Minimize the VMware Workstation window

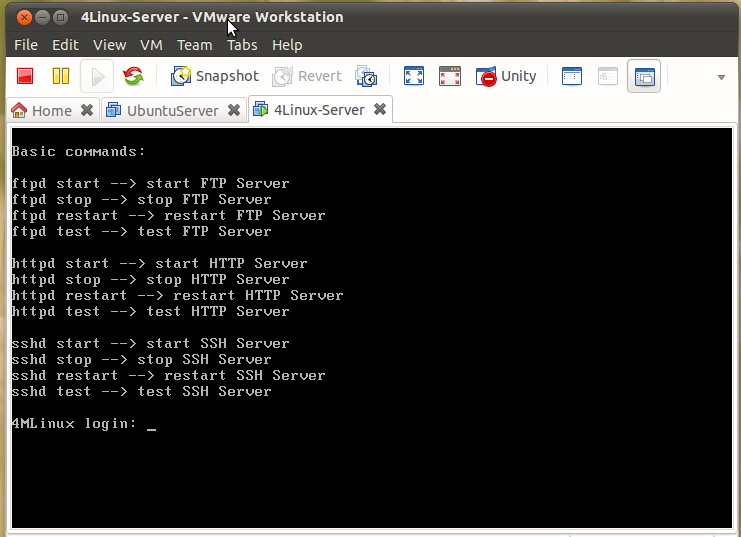click(42, 18)
